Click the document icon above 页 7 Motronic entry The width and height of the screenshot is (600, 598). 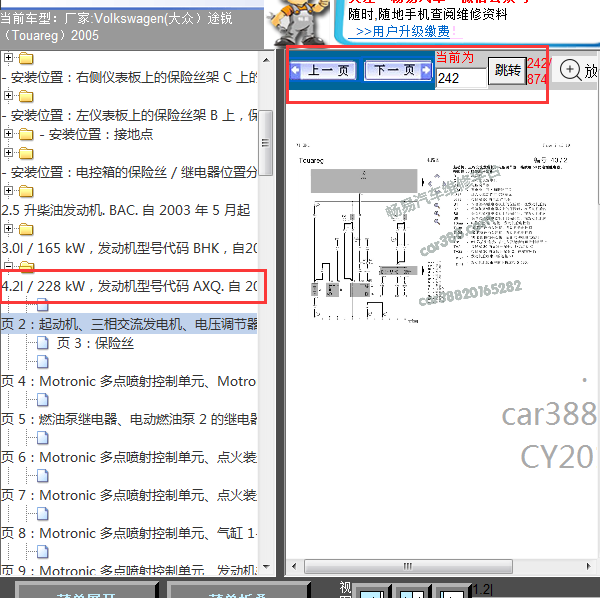42,476
